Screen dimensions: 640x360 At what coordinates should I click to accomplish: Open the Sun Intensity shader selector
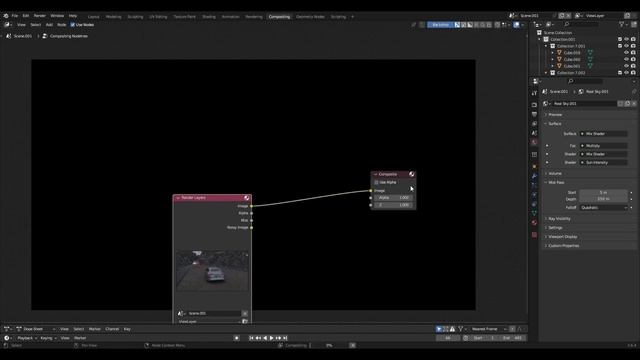tap(603, 162)
